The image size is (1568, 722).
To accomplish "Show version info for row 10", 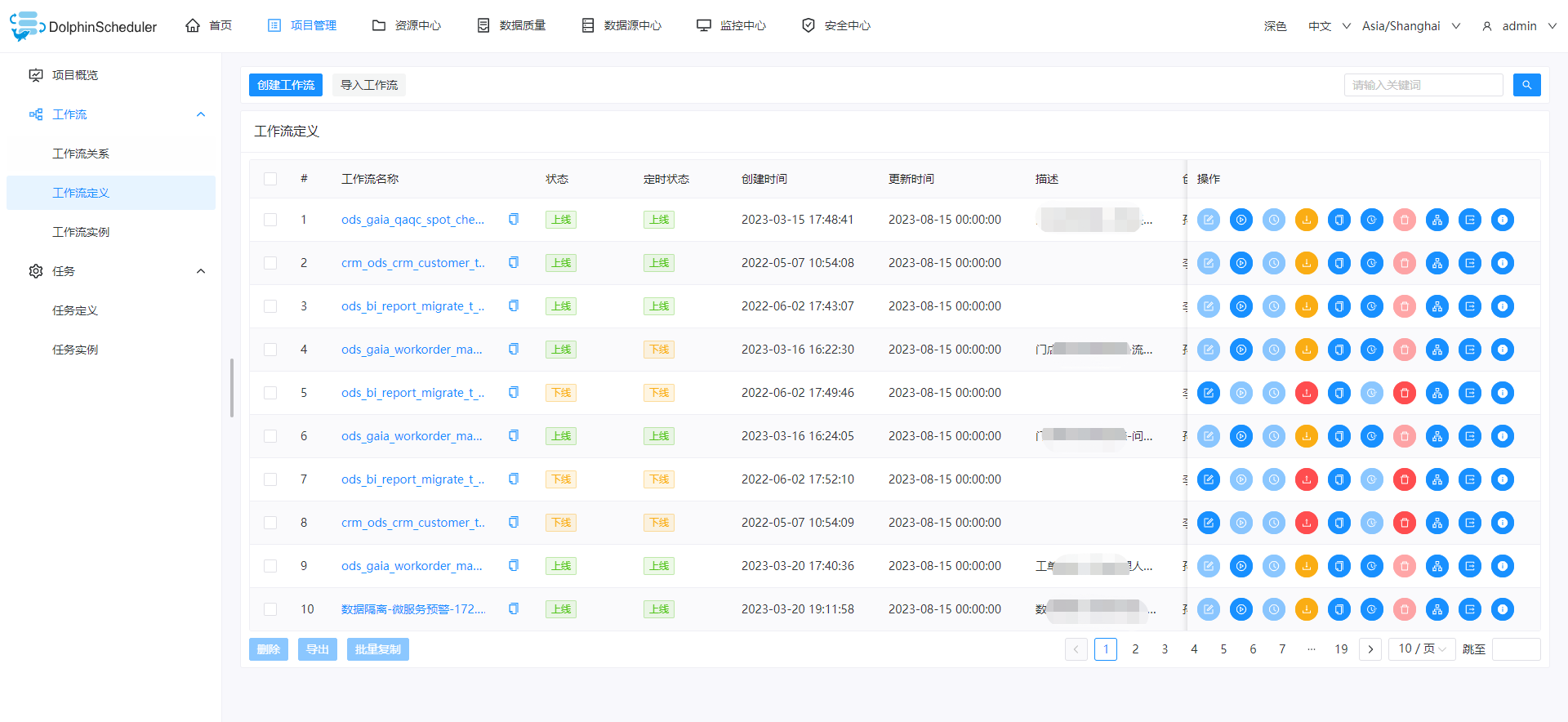I will (1502, 609).
